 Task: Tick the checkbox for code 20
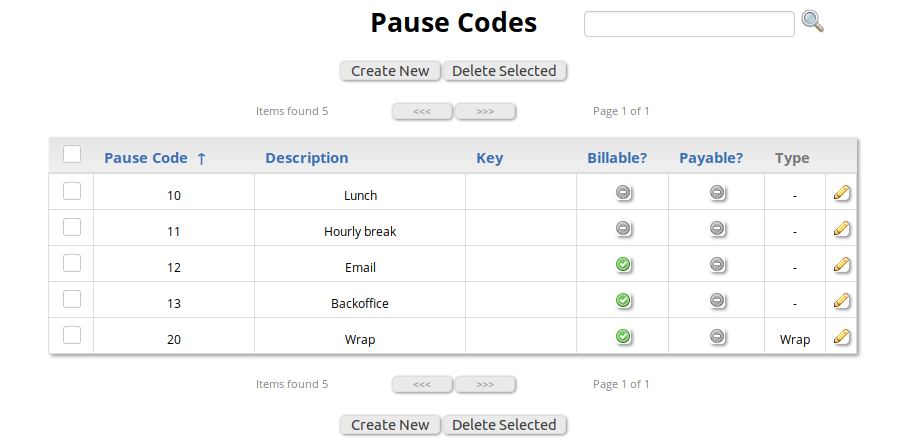[x=72, y=335]
